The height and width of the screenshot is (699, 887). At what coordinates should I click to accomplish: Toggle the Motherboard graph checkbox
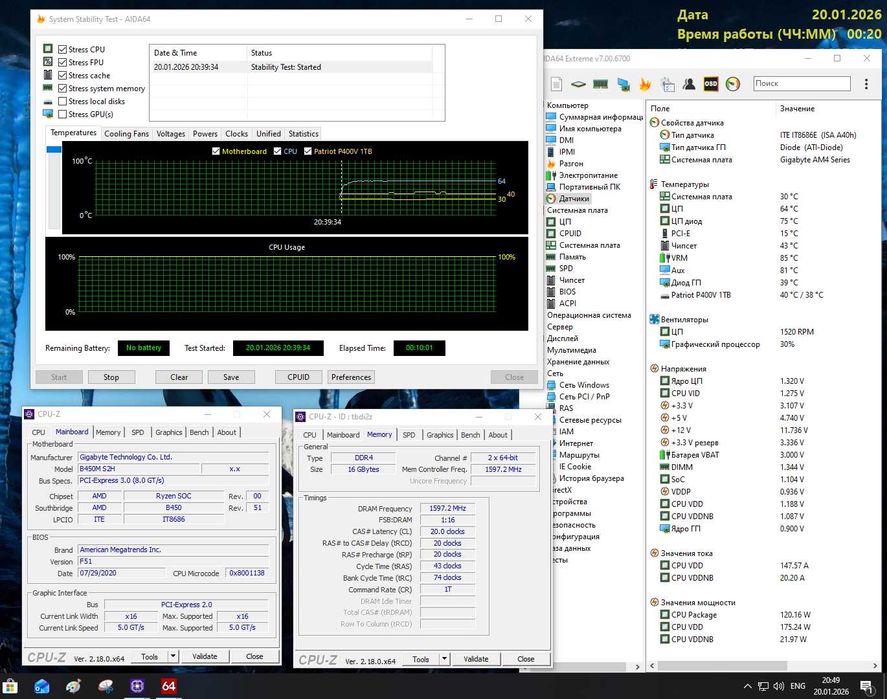(x=216, y=151)
